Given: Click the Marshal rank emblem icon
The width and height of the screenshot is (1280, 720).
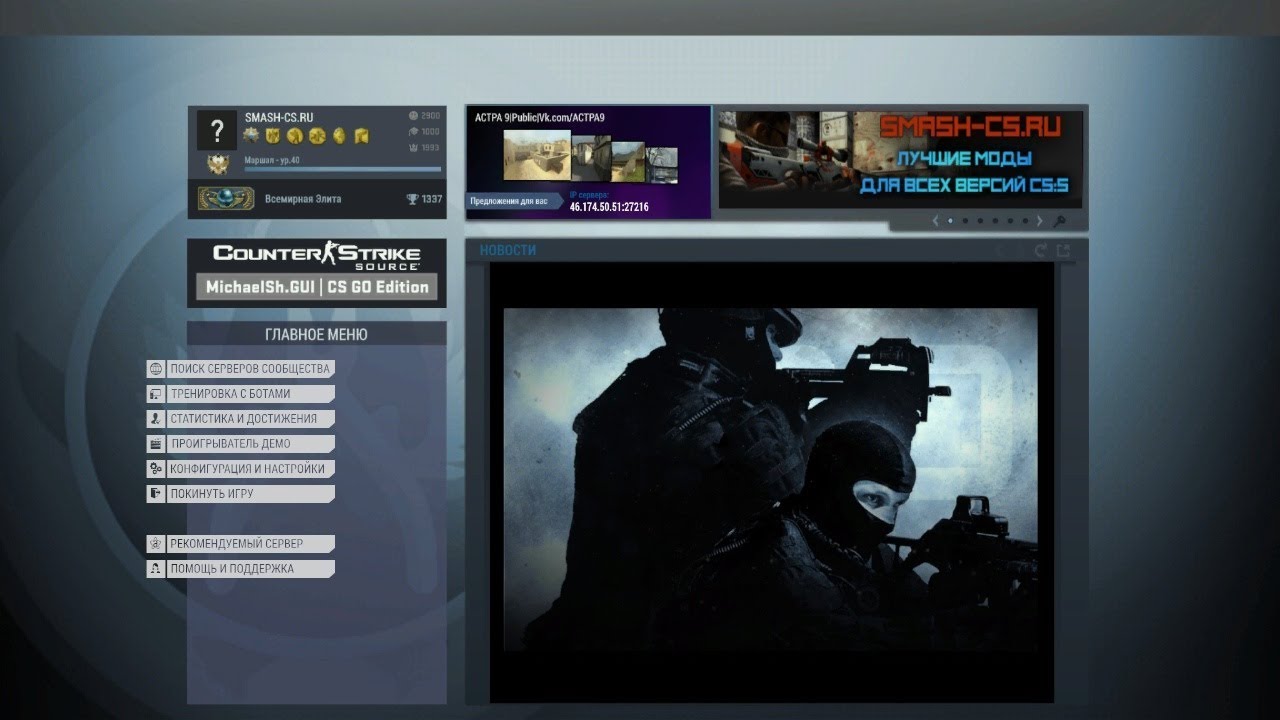Looking at the screenshot, I should click(217, 166).
